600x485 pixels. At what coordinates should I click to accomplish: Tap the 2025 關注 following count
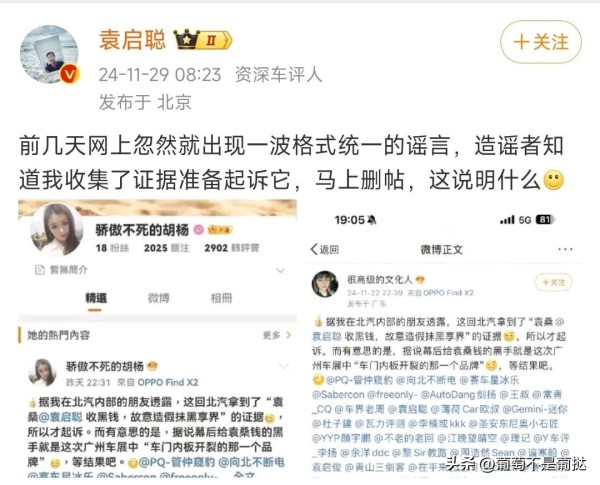[x=166, y=248]
